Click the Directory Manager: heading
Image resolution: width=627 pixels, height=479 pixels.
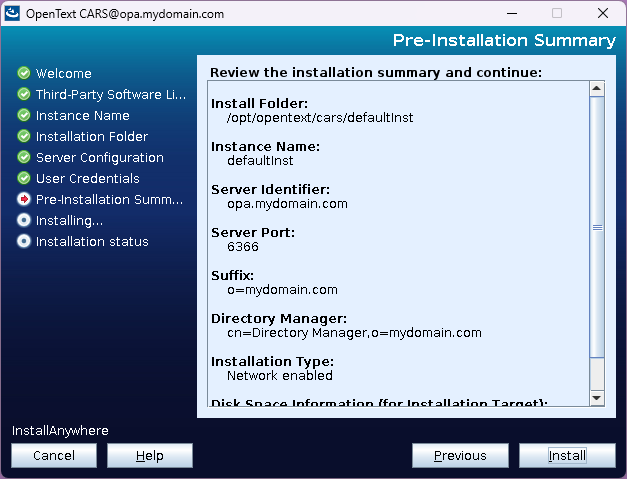click(279, 319)
